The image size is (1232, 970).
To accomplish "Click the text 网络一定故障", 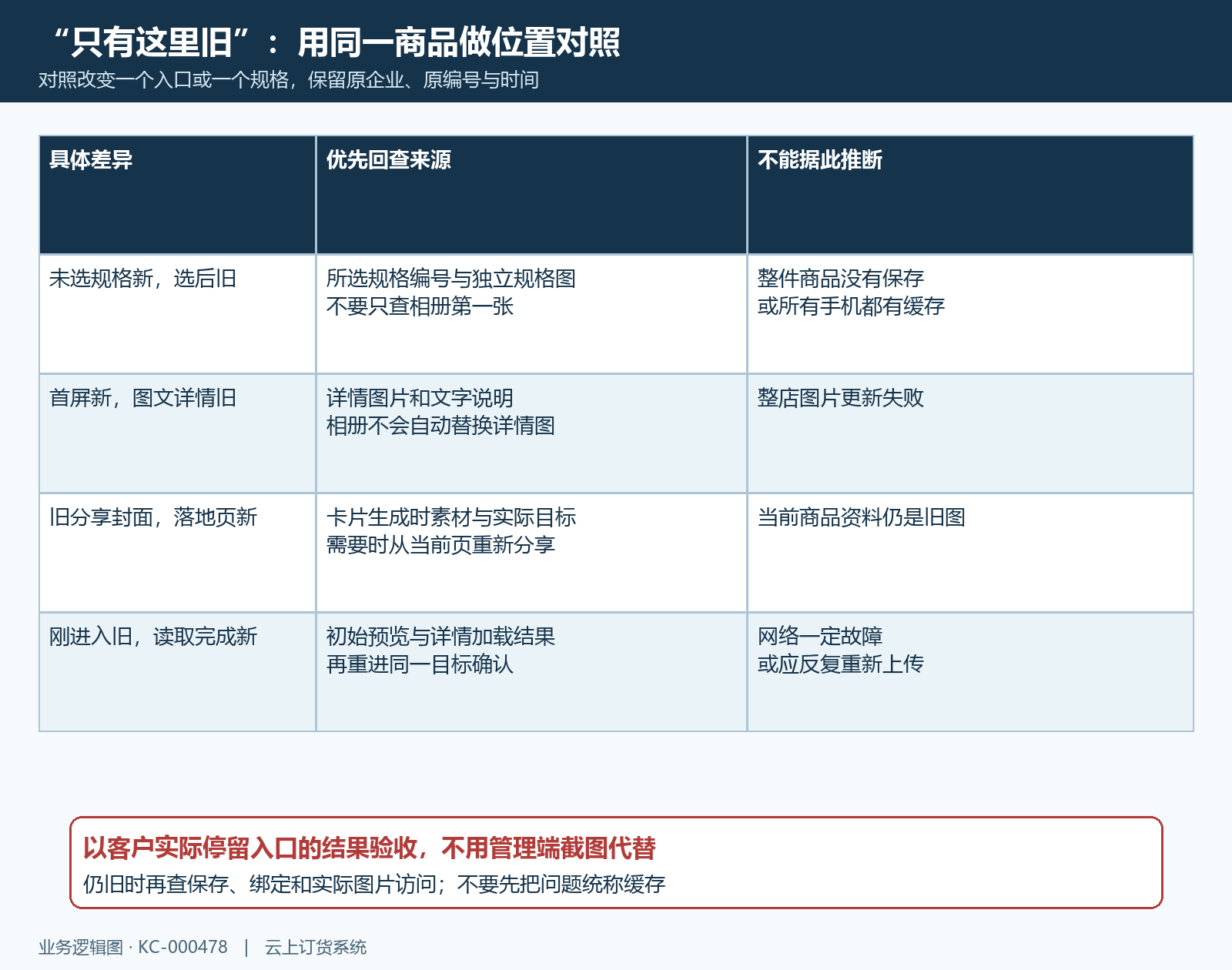I will coord(820,637).
